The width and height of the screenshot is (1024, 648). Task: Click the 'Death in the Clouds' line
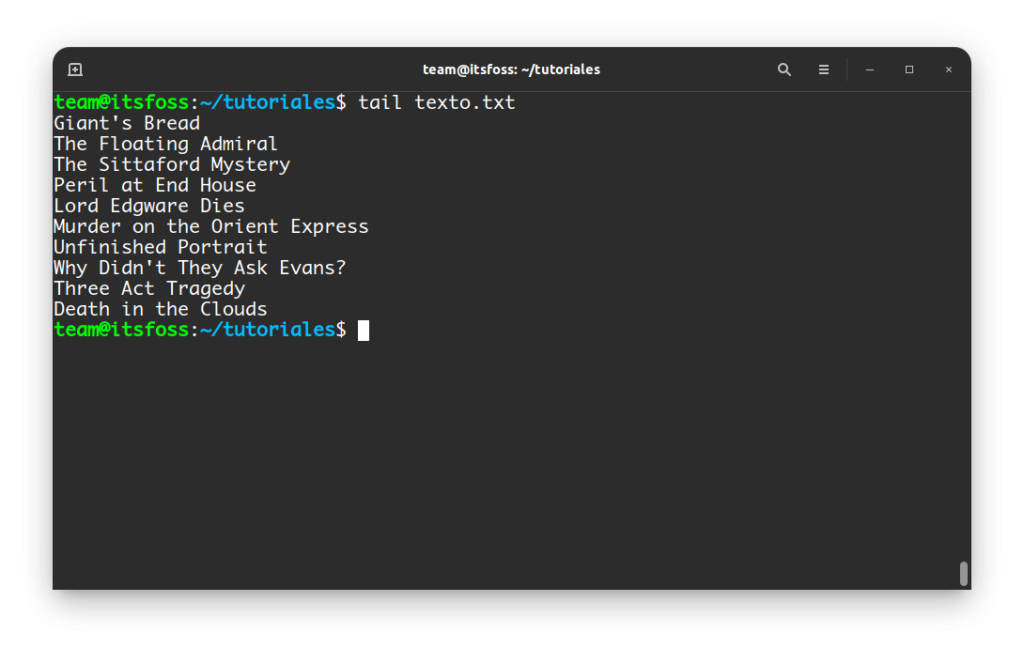pyautogui.click(x=161, y=309)
